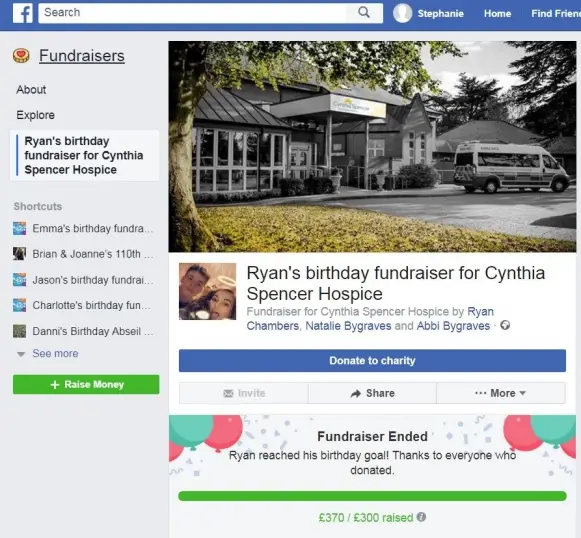The image size is (581, 538).
Task: Click the public globe privacy icon
Action: 505,325
